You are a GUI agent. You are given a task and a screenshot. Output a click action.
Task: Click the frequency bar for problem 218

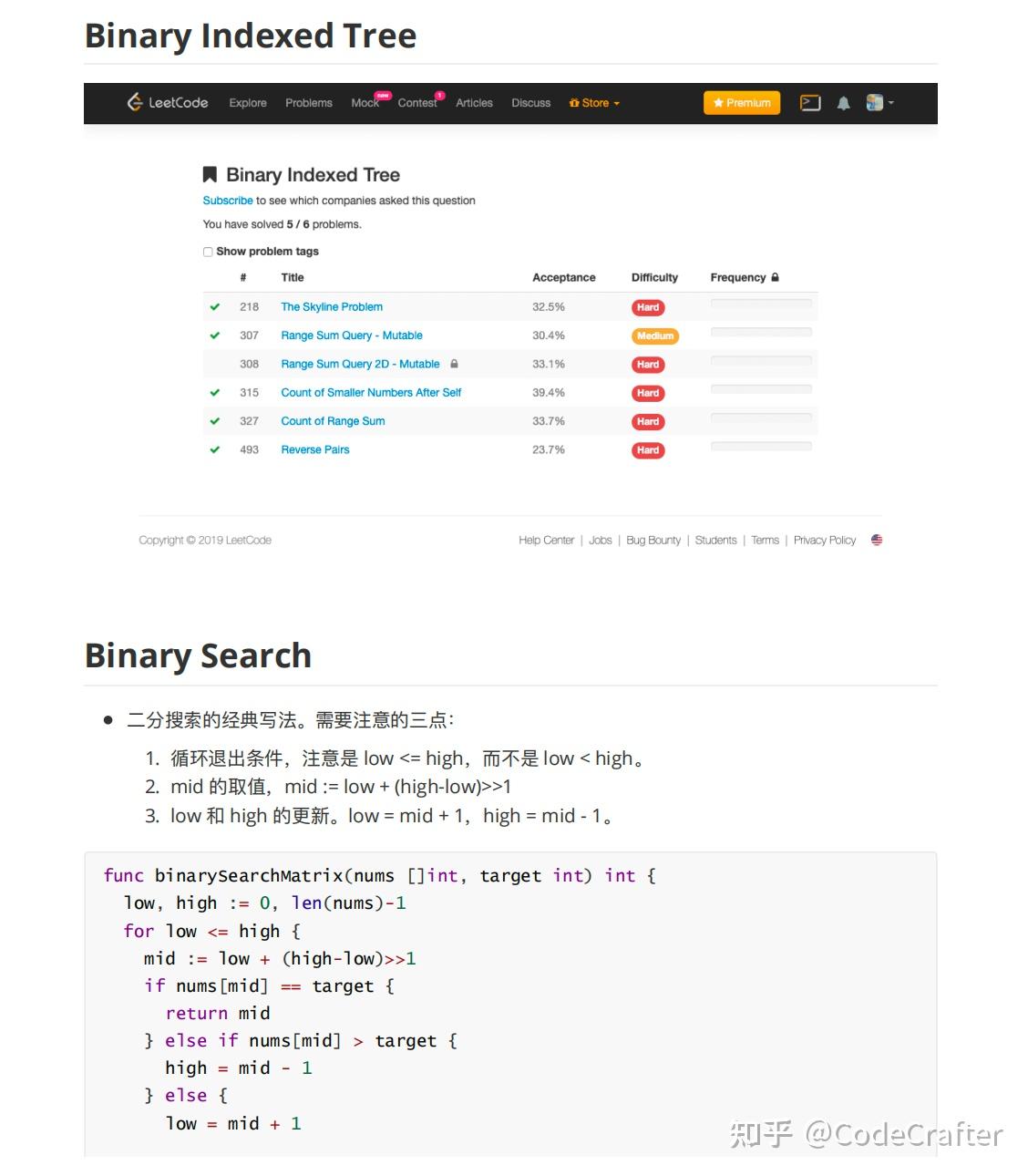(x=761, y=304)
